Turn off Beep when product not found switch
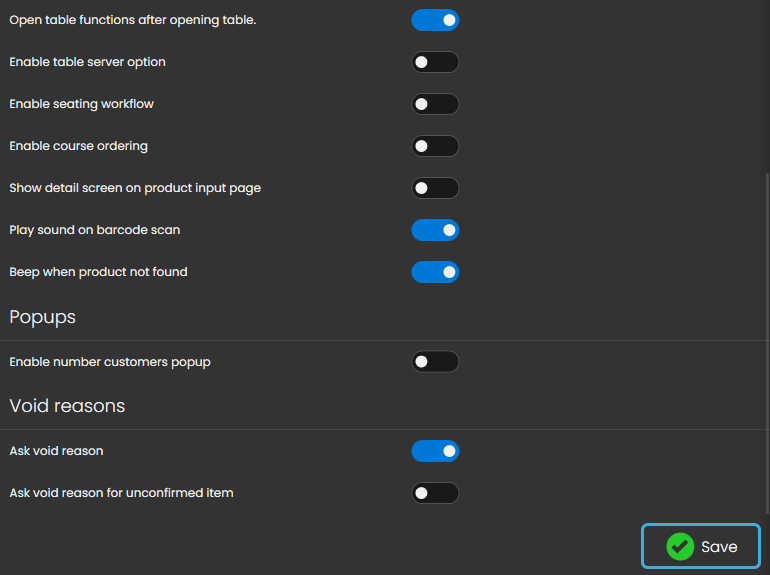Image resolution: width=770 pixels, height=575 pixels. coord(435,272)
